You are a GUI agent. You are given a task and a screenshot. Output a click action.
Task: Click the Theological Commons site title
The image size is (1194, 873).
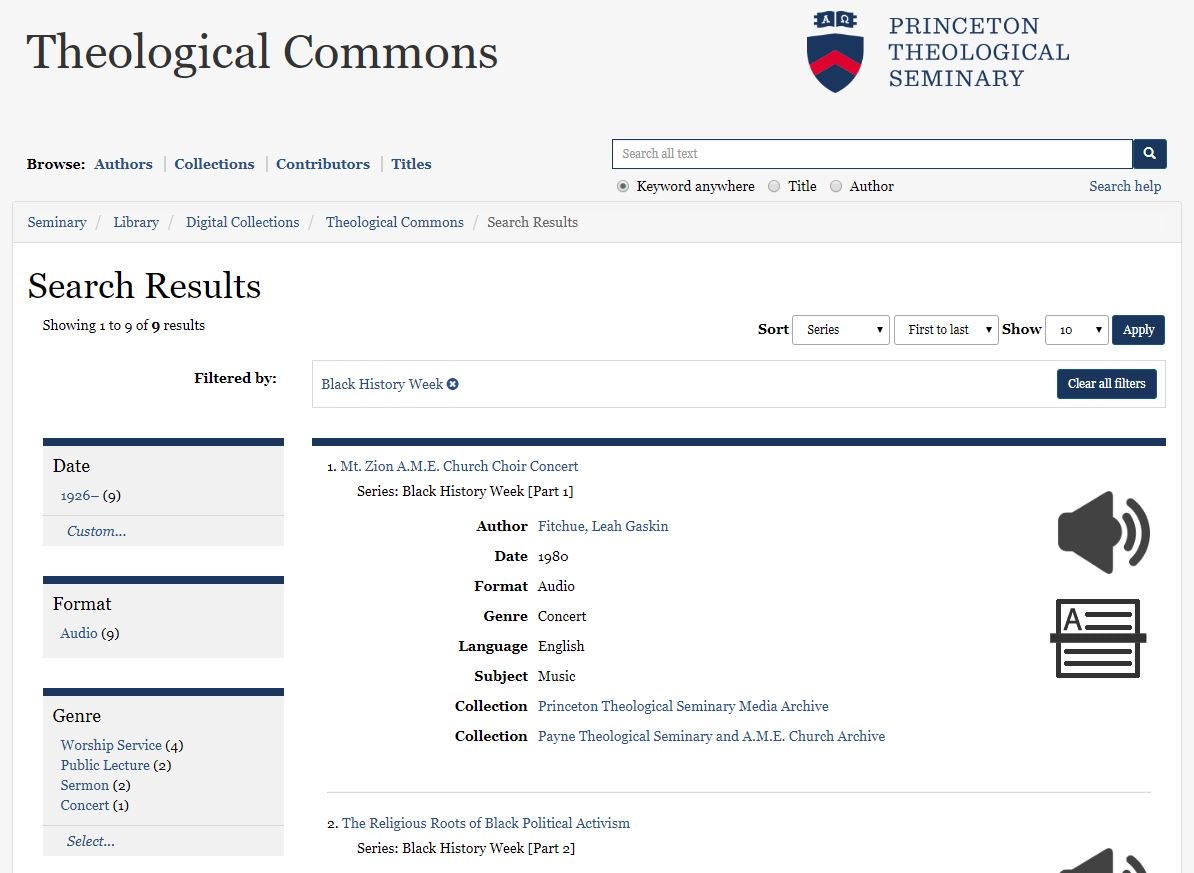(262, 52)
